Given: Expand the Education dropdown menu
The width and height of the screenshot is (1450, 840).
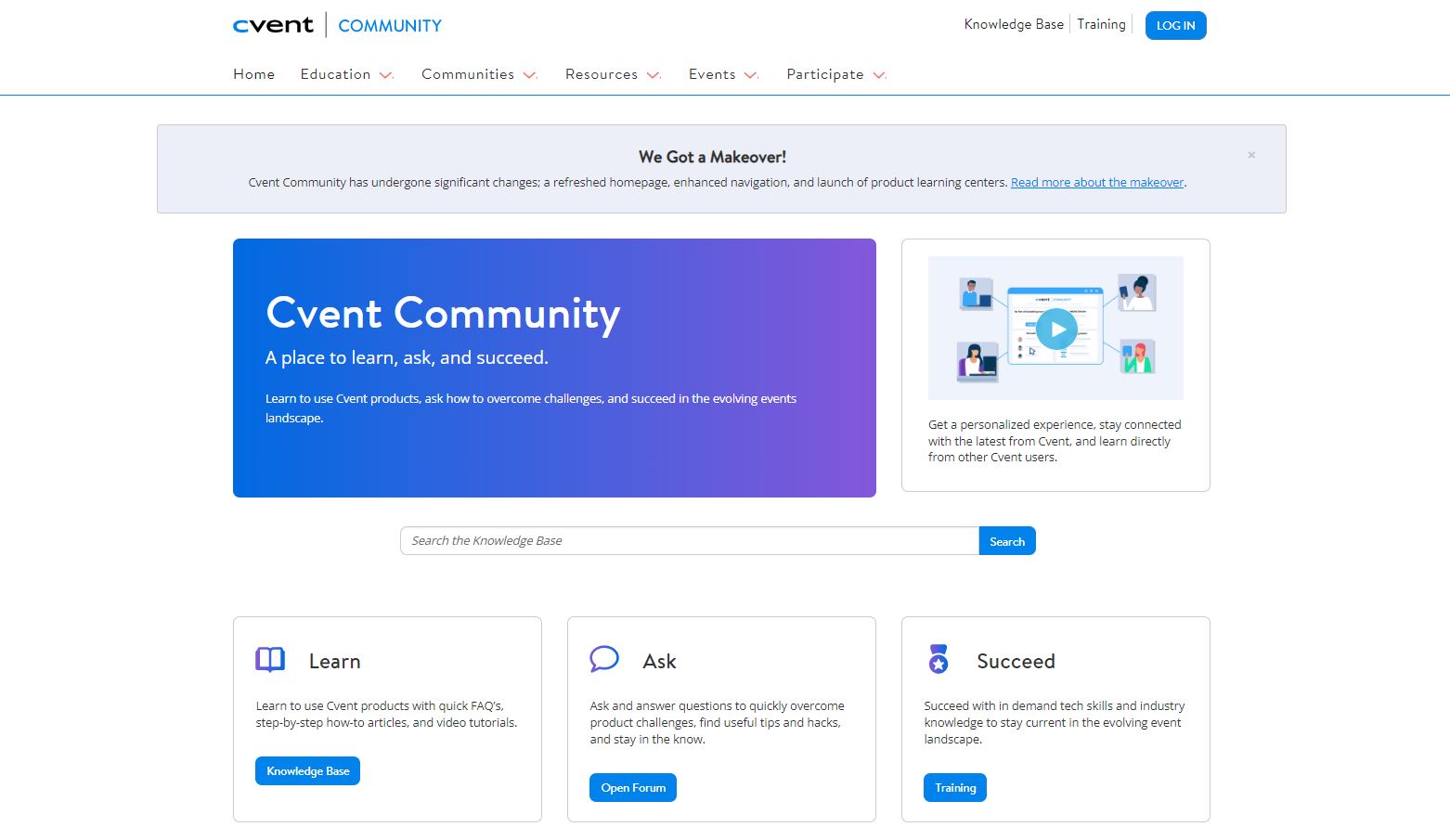Looking at the screenshot, I should tap(346, 74).
